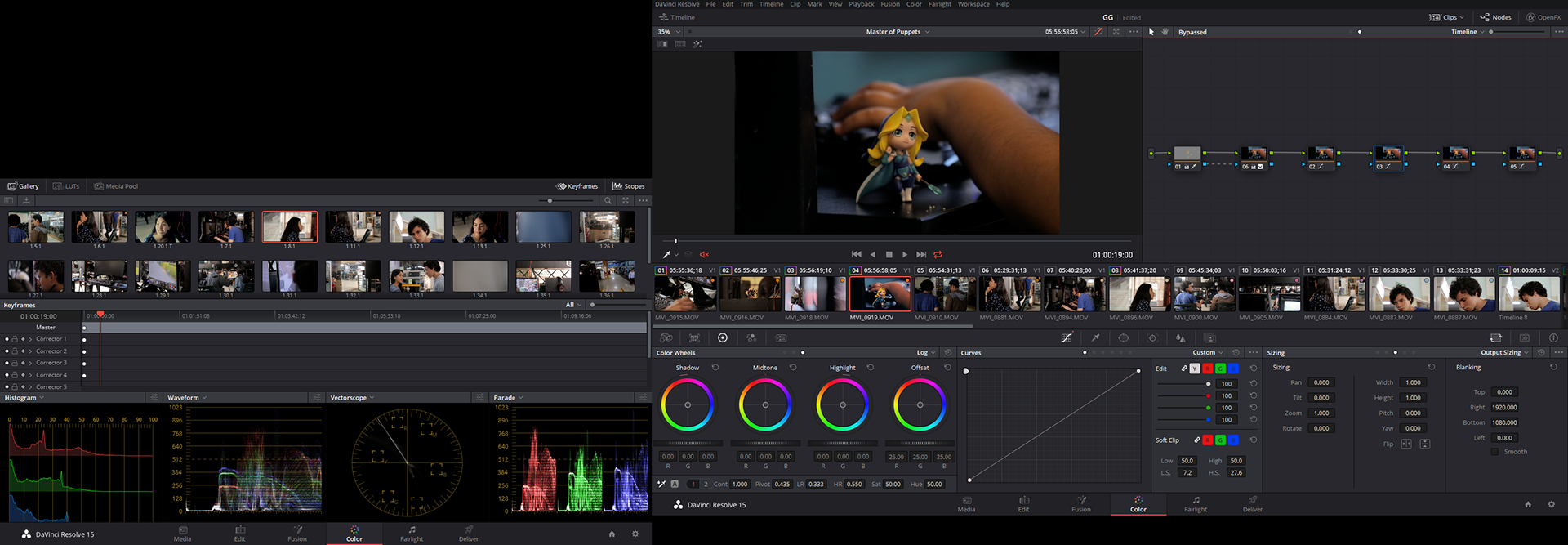Switch to the Media page in right window
The image size is (1568, 545).
point(966,504)
